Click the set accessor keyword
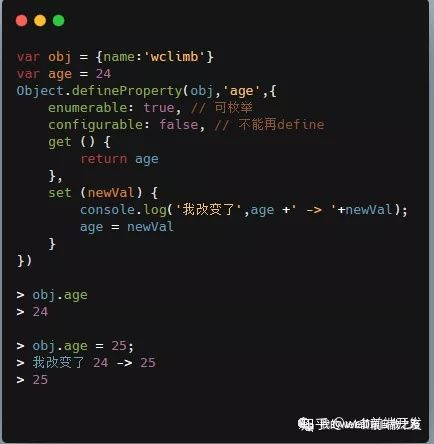Screen dimensions: 434x444 [x=60, y=193]
